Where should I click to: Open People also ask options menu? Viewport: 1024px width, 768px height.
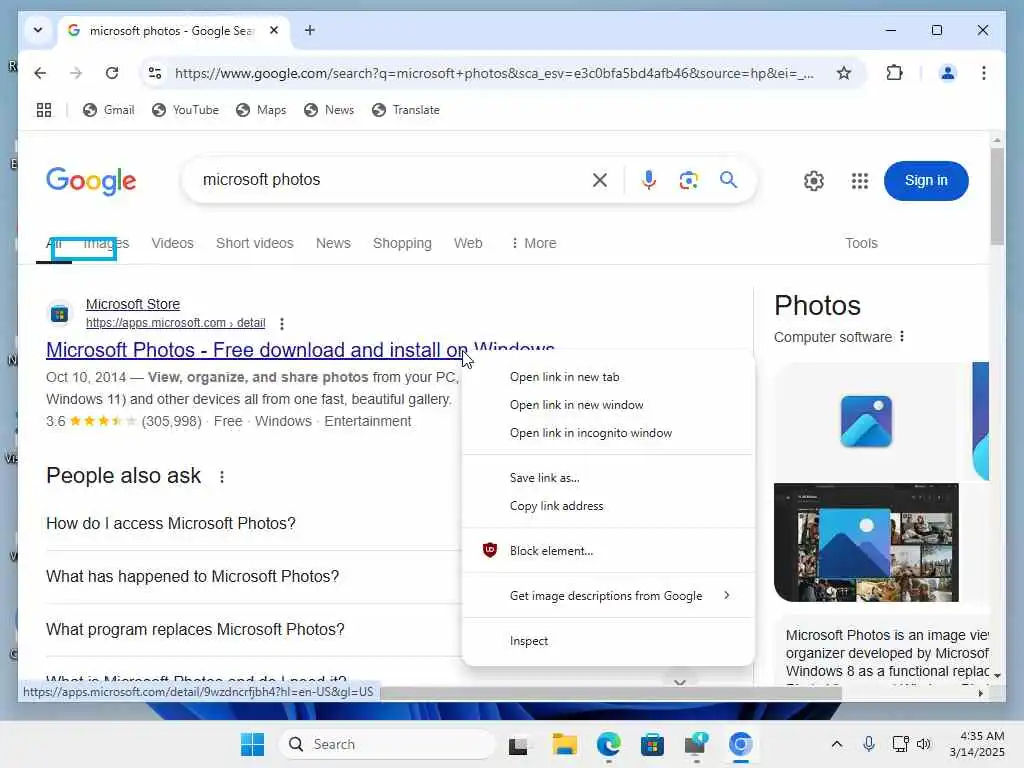coord(222,477)
